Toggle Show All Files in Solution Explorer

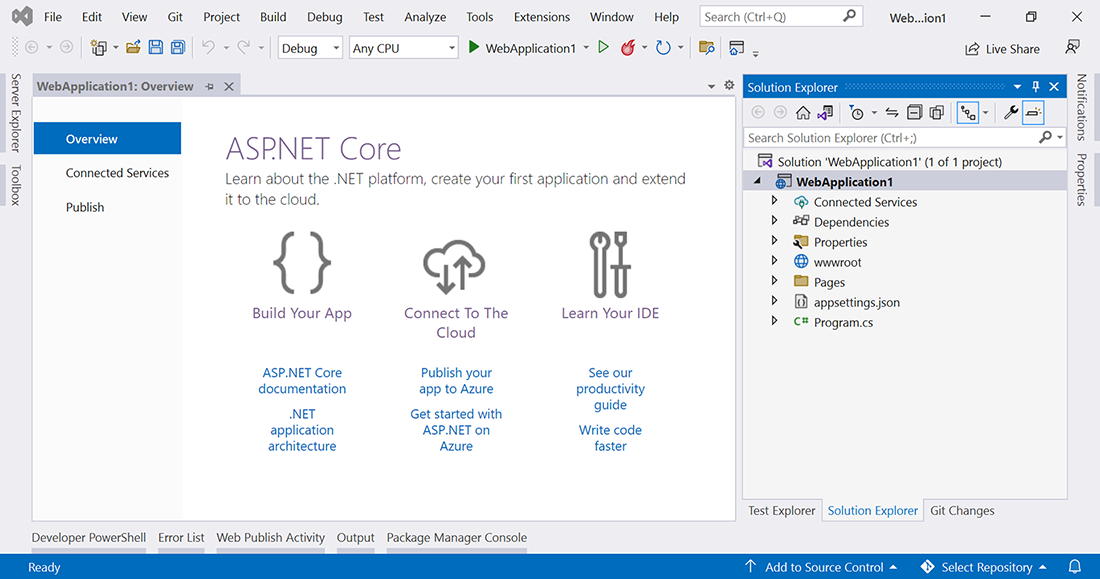[937, 112]
